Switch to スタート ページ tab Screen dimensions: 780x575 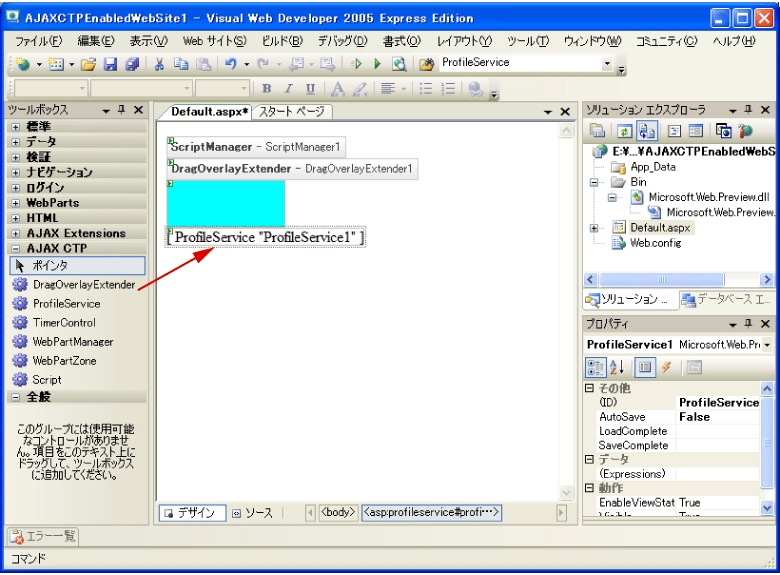click(x=292, y=112)
